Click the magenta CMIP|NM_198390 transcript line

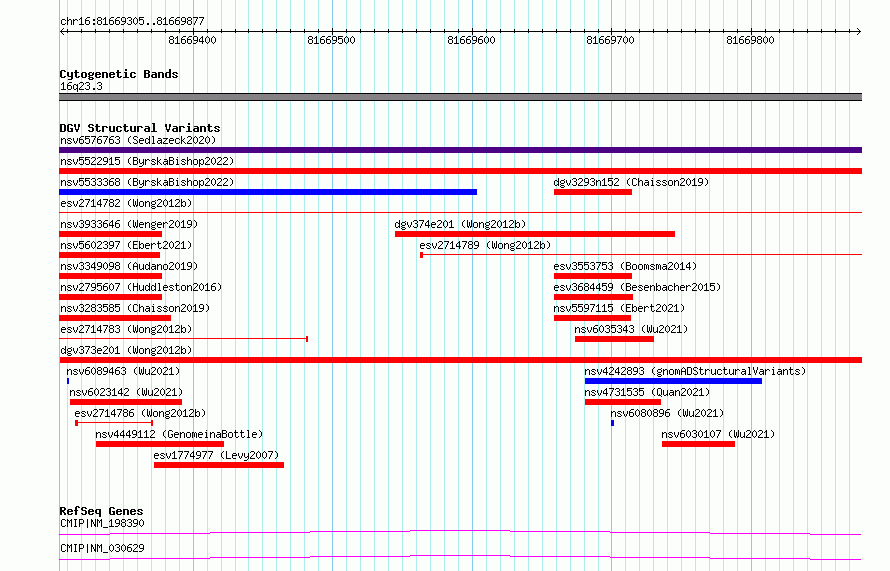460,532
